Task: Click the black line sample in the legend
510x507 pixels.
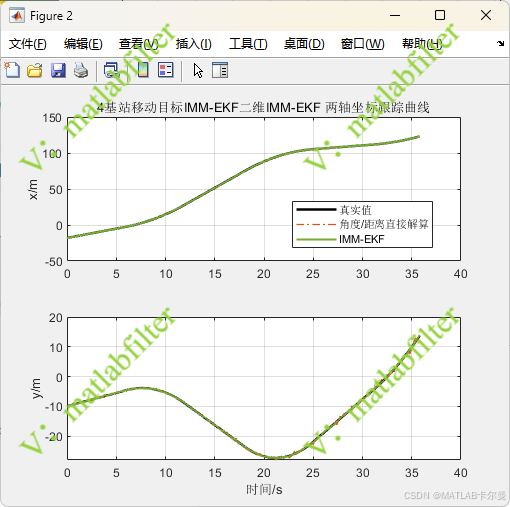Action: coord(316,210)
